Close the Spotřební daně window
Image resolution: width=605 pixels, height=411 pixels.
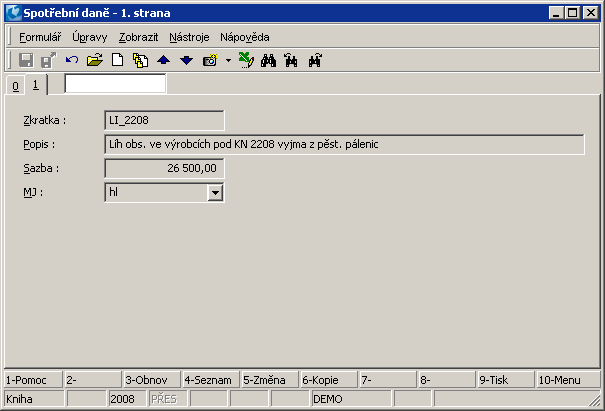pos(591,13)
